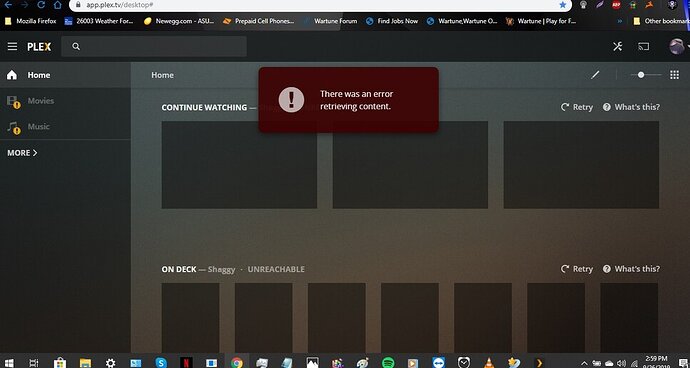Open the Newegg.com bookmark

tap(179, 21)
